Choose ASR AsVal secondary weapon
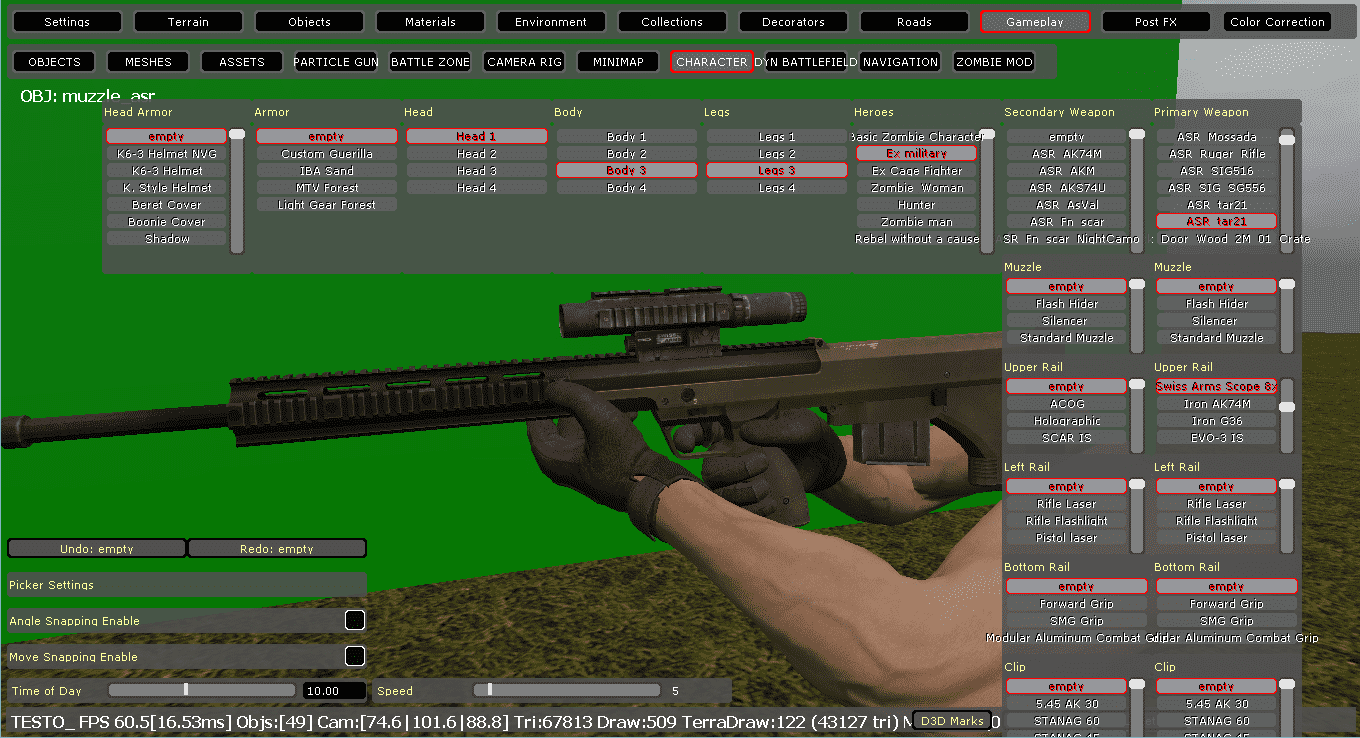1360x738 pixels. pos(1067,205)
